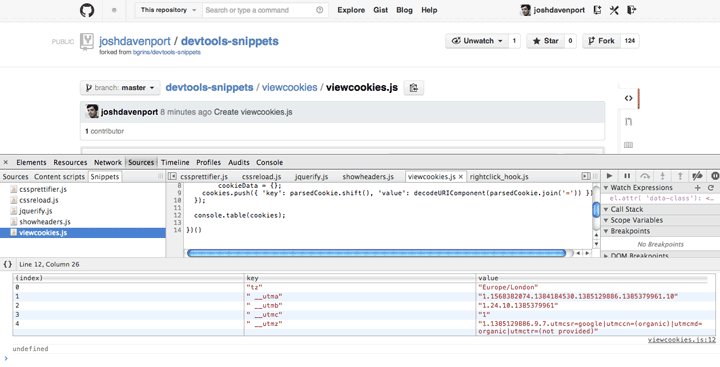Open the cssprettifier.js editor tab
720x367 pixels.
pos(204,176)
